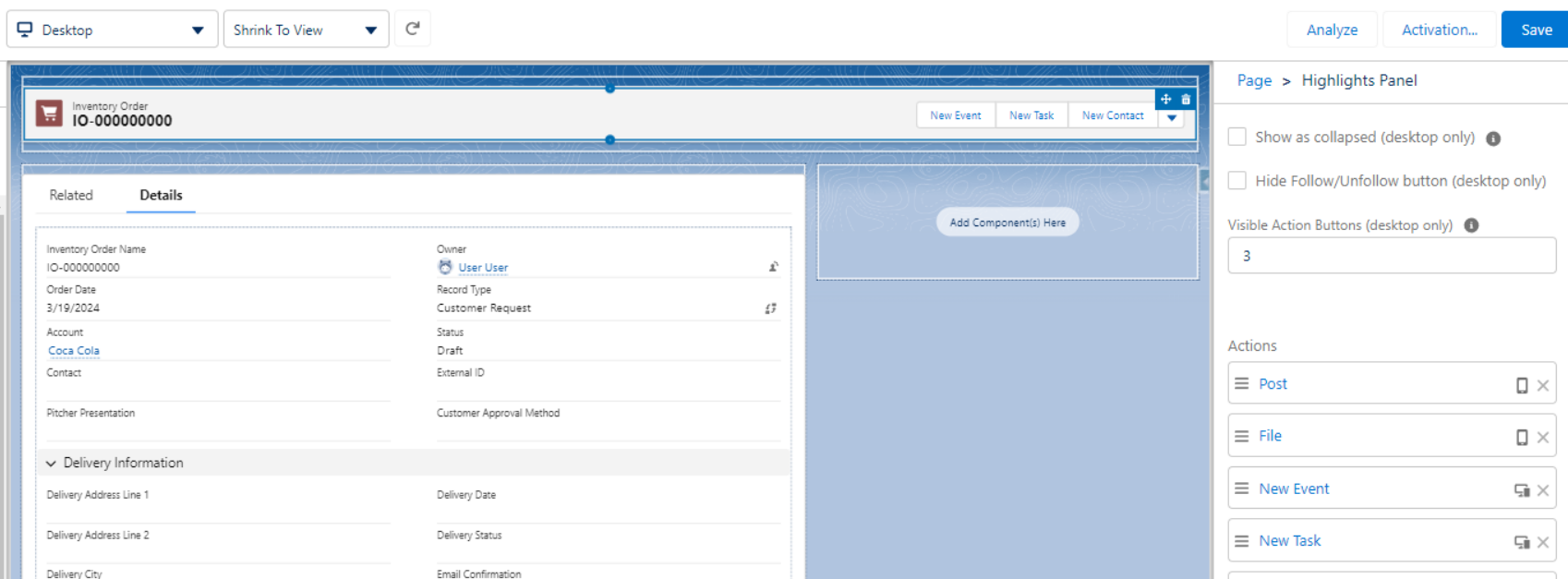
Task: Switch to the Related tab
Action: 71,195
